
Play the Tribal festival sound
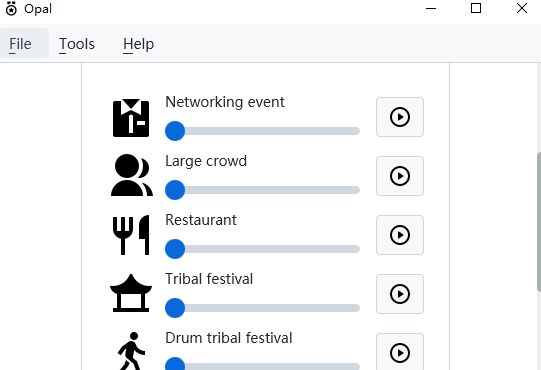point(400,294)
